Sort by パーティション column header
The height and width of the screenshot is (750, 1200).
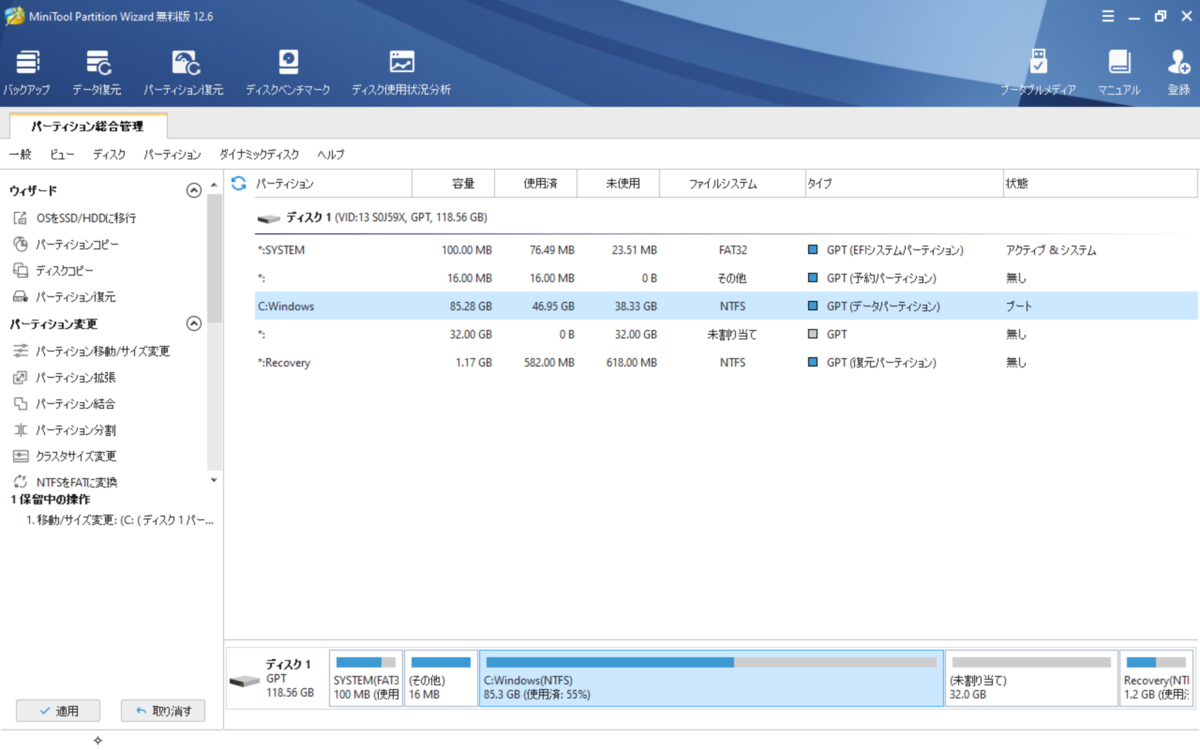click(x=331, y=184)
